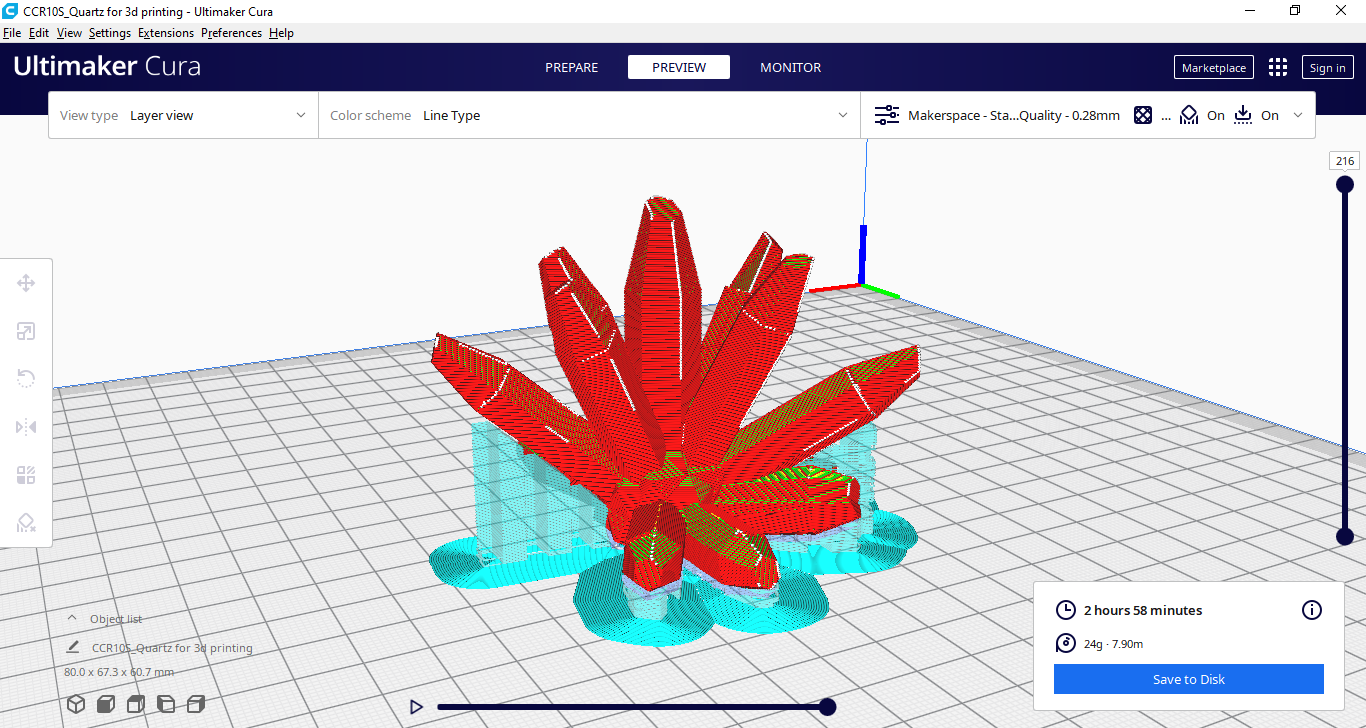Click Save to Disk
1366x728 pixels.
[1189, 679]
